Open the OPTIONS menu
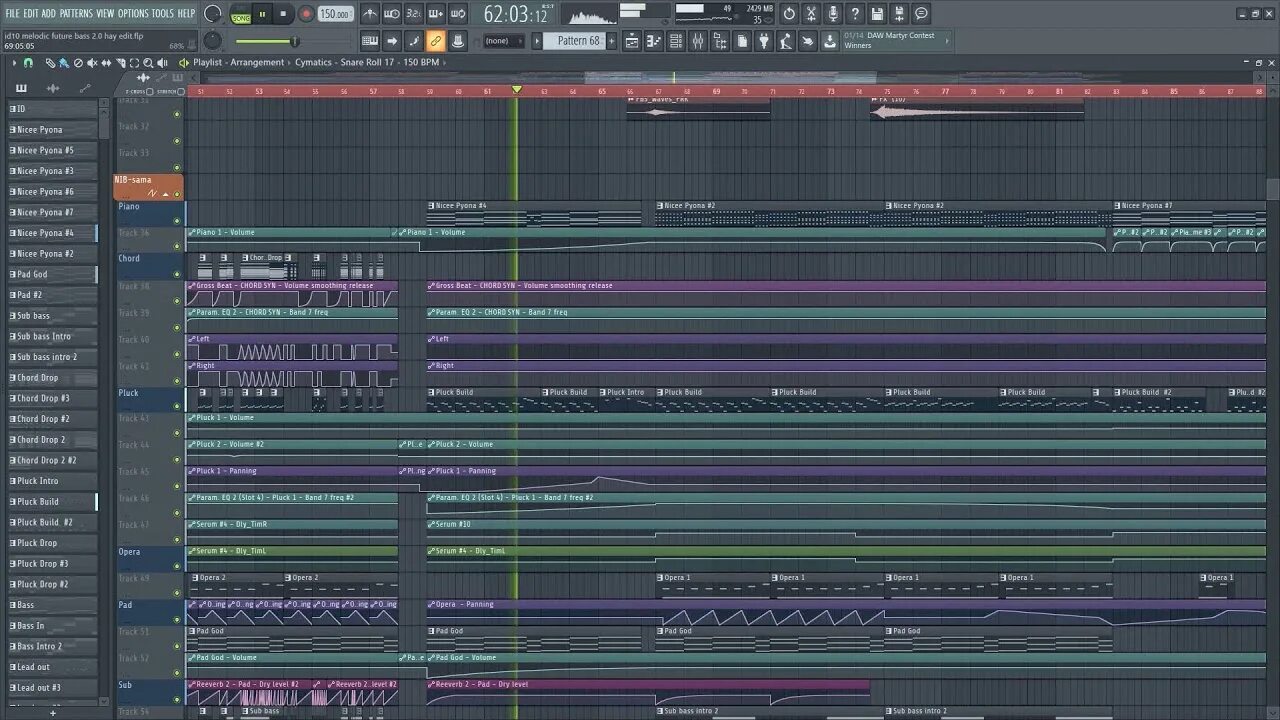The image size is (1280, 720). (x=133, y=13)
